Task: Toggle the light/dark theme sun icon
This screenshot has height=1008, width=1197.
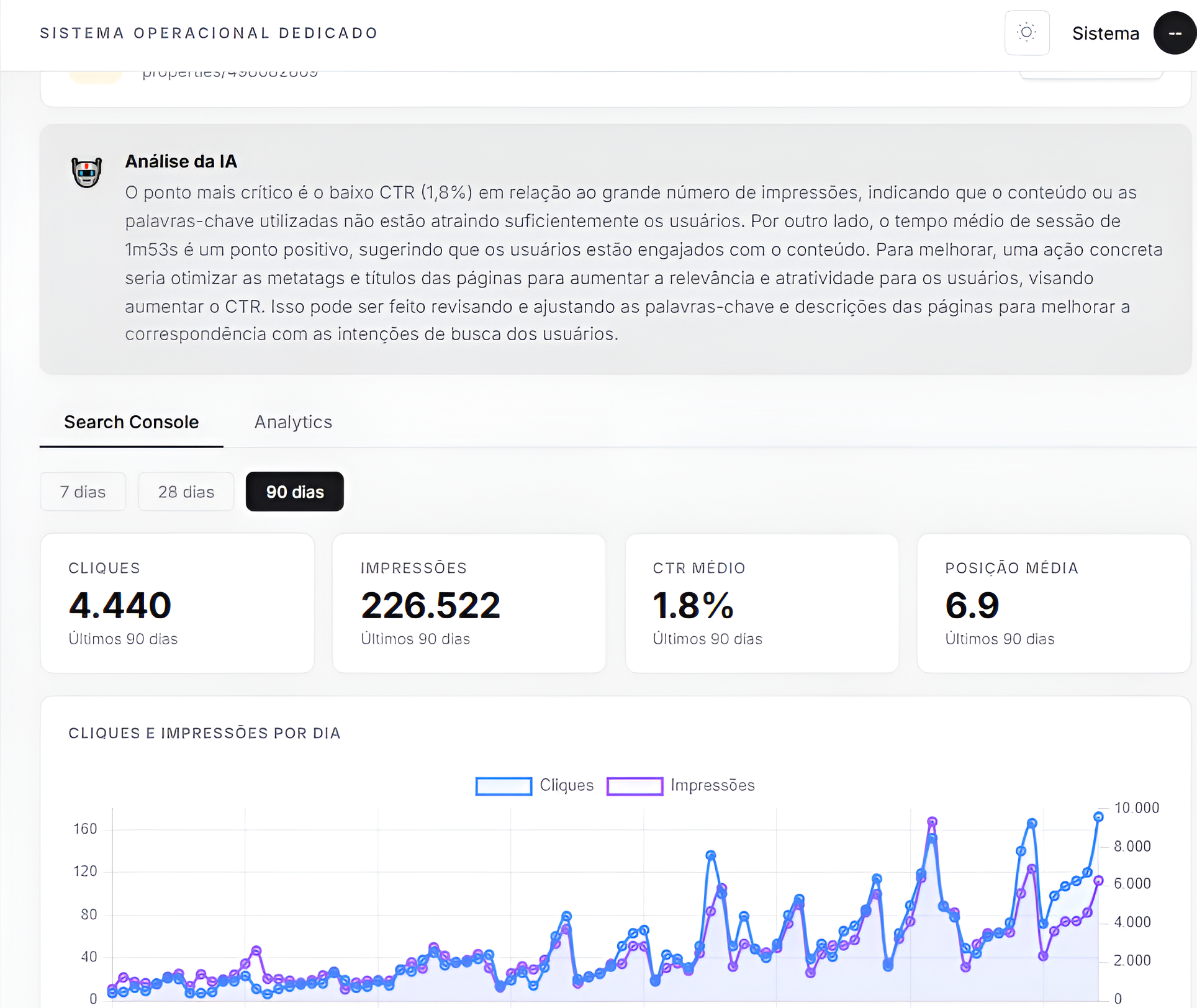Action: point(1026,33)
